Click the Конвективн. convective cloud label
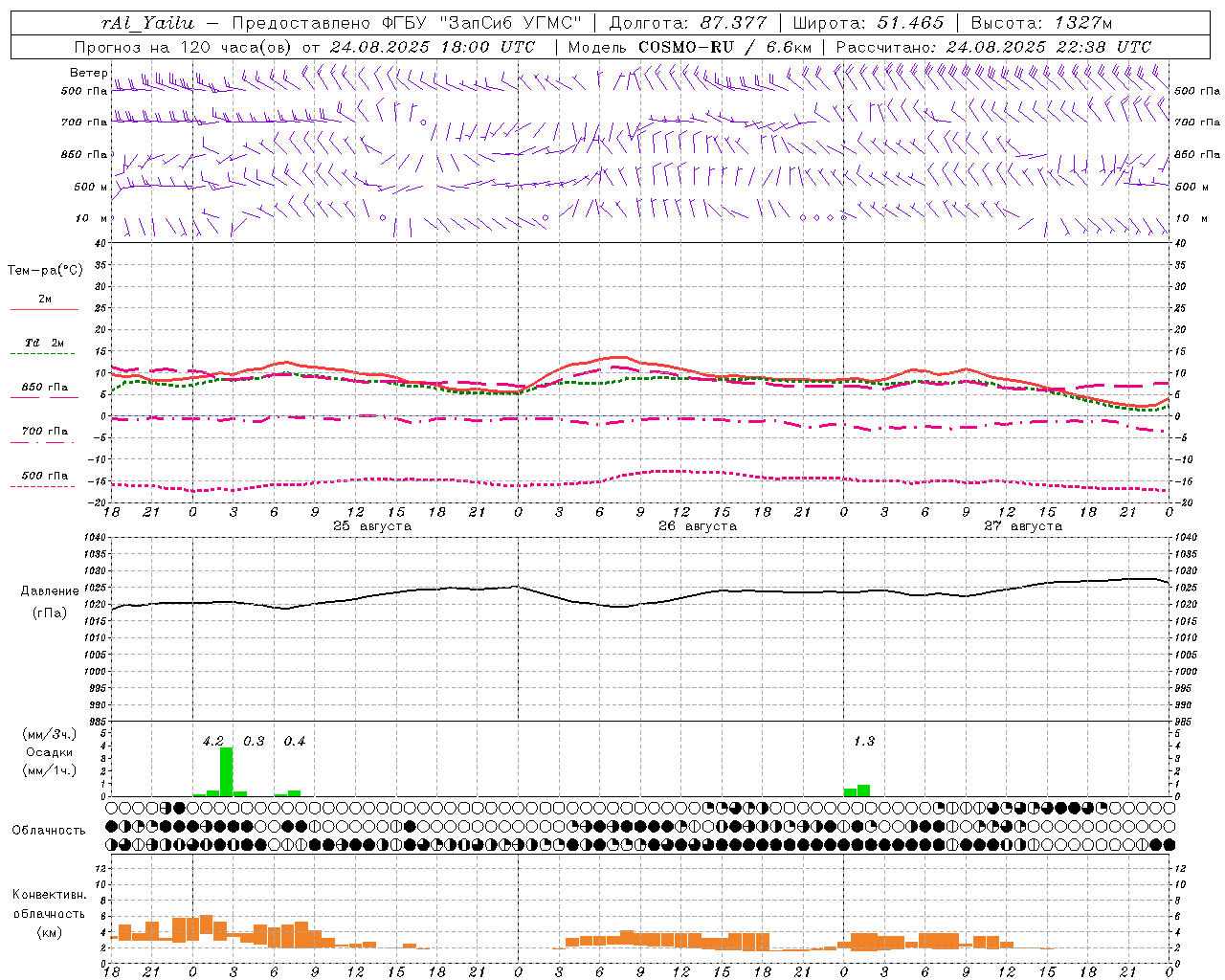 (49, 895)
